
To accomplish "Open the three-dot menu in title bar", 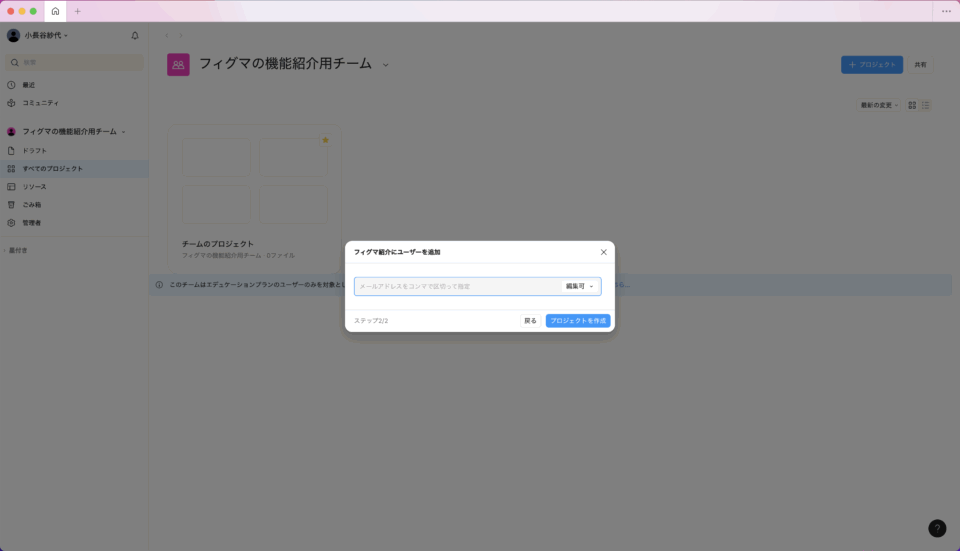I will coord(946,11).
